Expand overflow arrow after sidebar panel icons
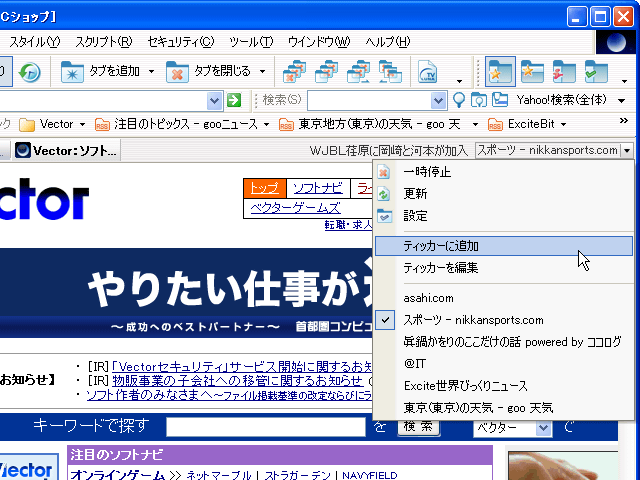This screenshot has height=480, width=640. point(624,81)
